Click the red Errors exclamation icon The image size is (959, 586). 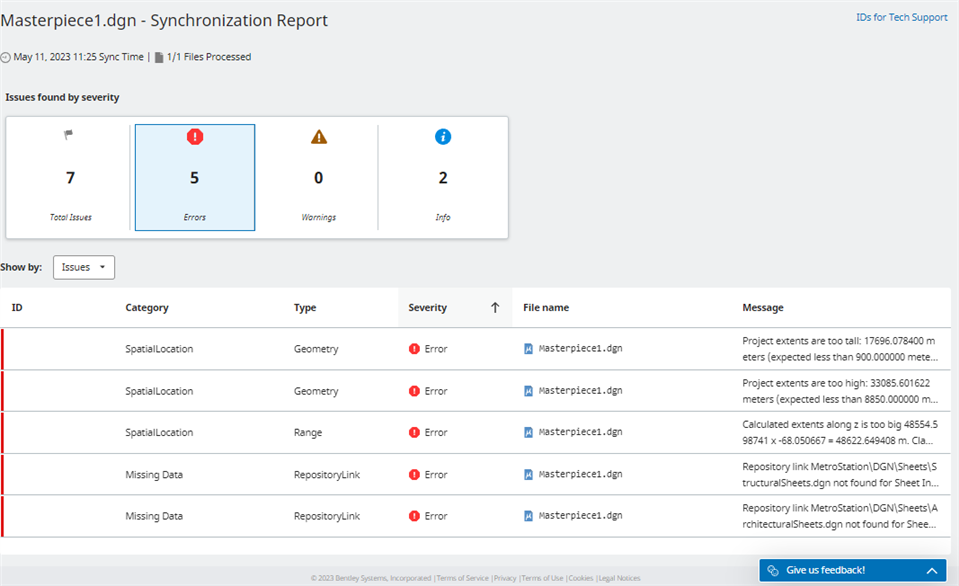coord(195,137)
